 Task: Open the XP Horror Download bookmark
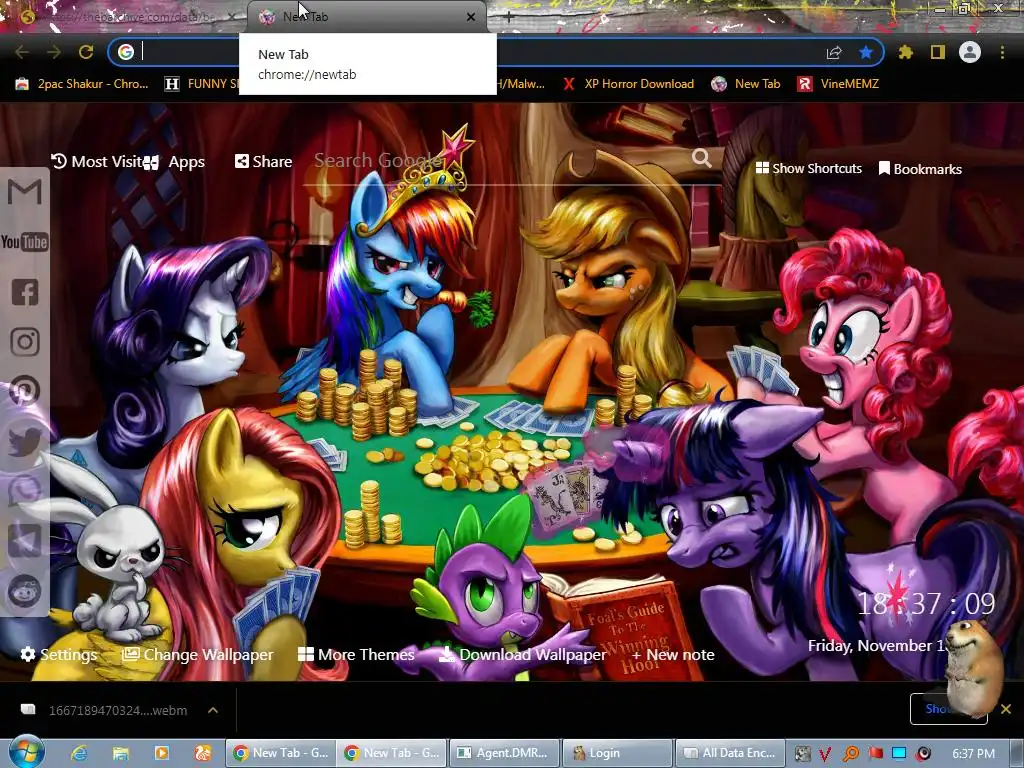(628, 84)
